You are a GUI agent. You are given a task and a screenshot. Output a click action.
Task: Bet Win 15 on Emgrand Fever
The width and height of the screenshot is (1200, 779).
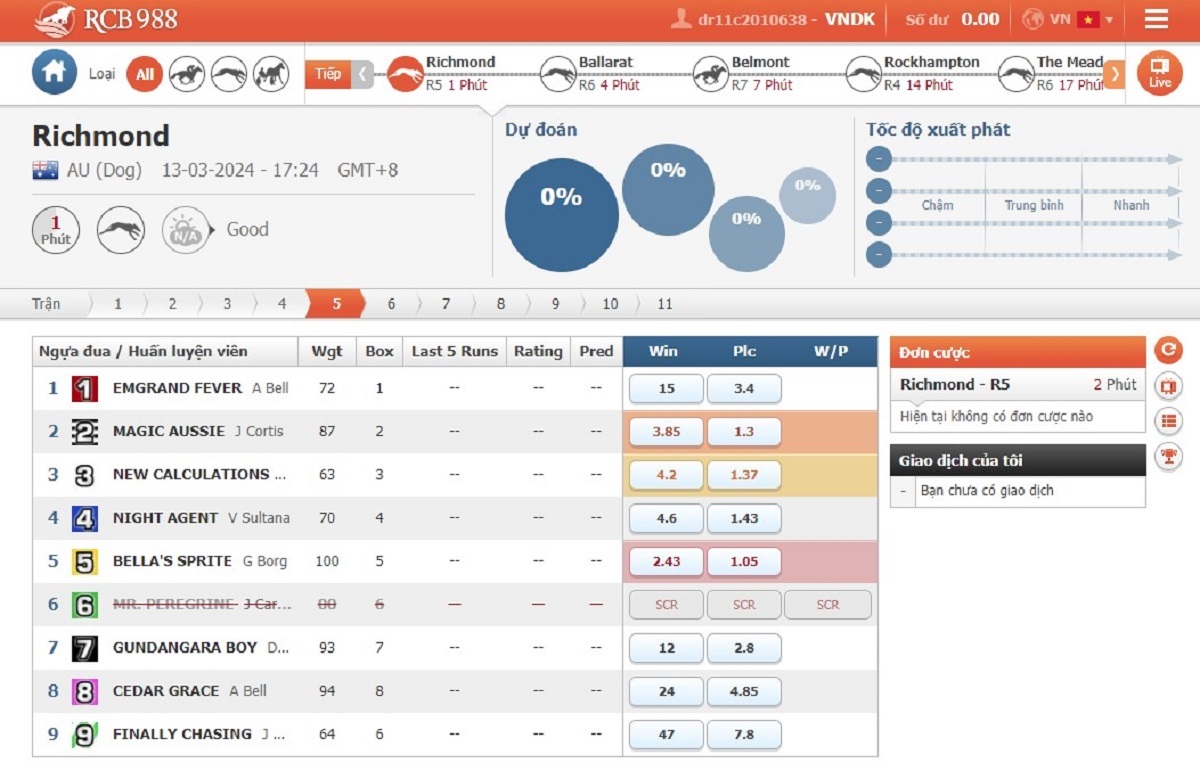click(x=666, y=389)
